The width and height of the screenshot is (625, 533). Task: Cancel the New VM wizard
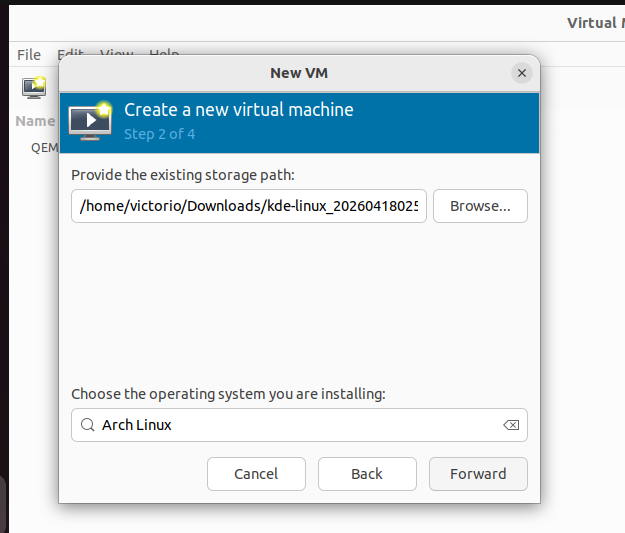256,474
